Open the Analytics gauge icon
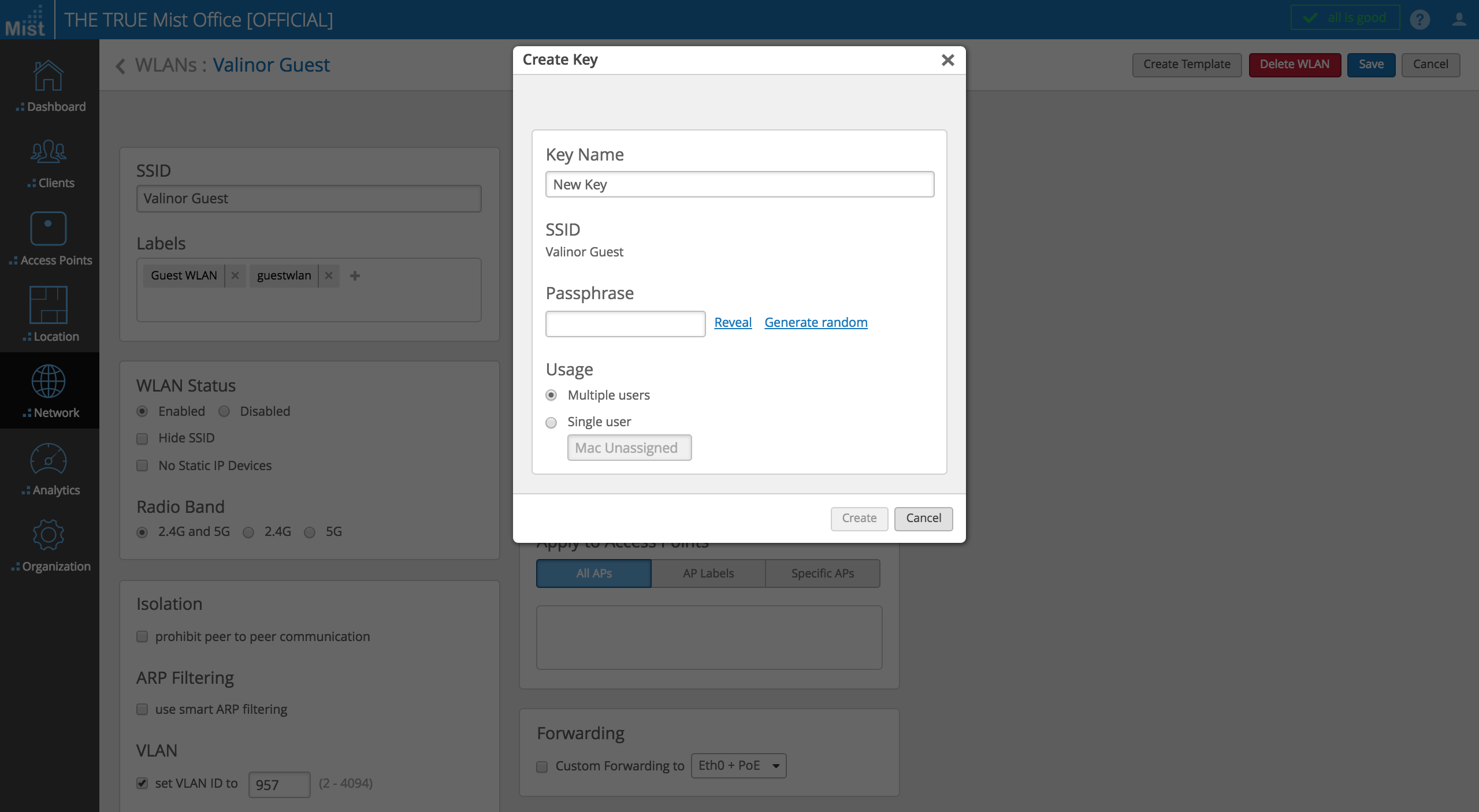Viewport: 1479px width, 812px height. point(49,460)
